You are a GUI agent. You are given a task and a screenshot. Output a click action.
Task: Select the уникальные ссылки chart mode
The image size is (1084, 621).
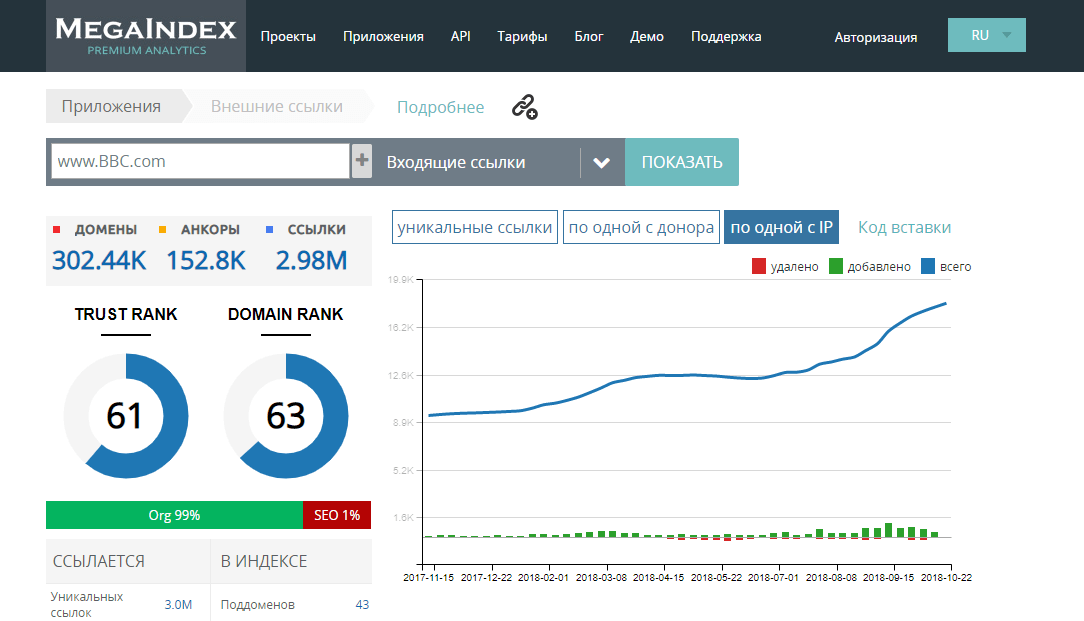click(x=475, y=227)
